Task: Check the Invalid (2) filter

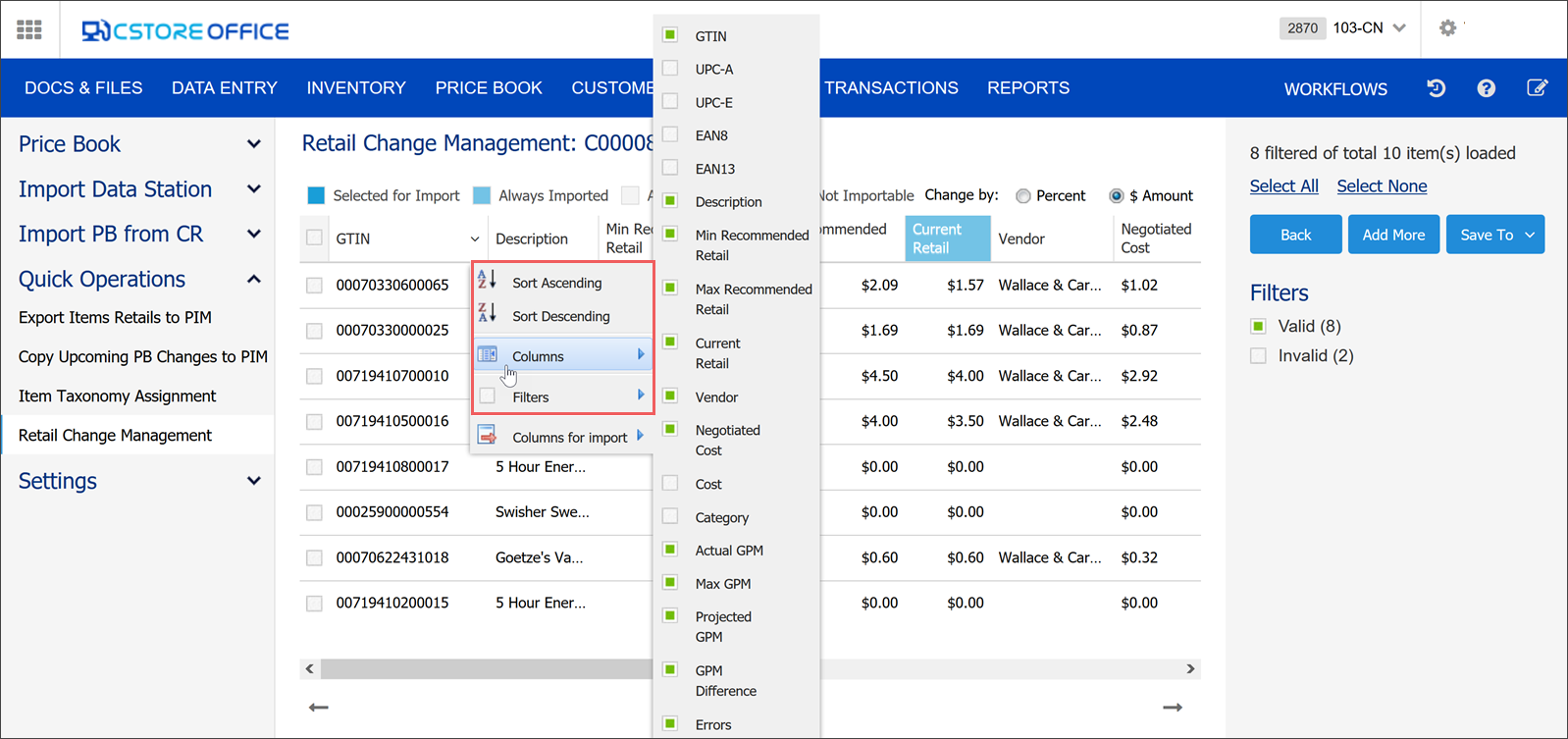Action: point(1258,355)
